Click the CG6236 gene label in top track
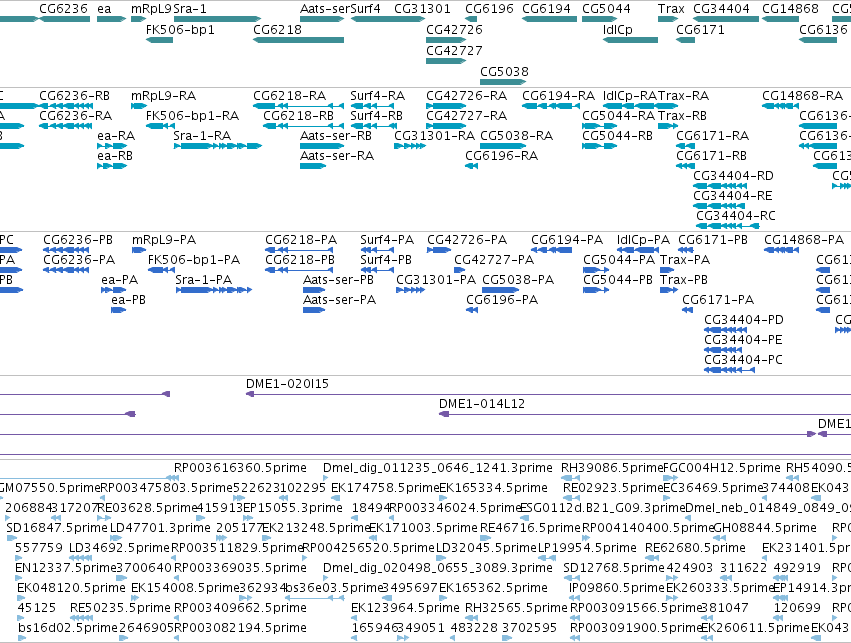This screenshot has width=851, height=643. coord(63,9)
